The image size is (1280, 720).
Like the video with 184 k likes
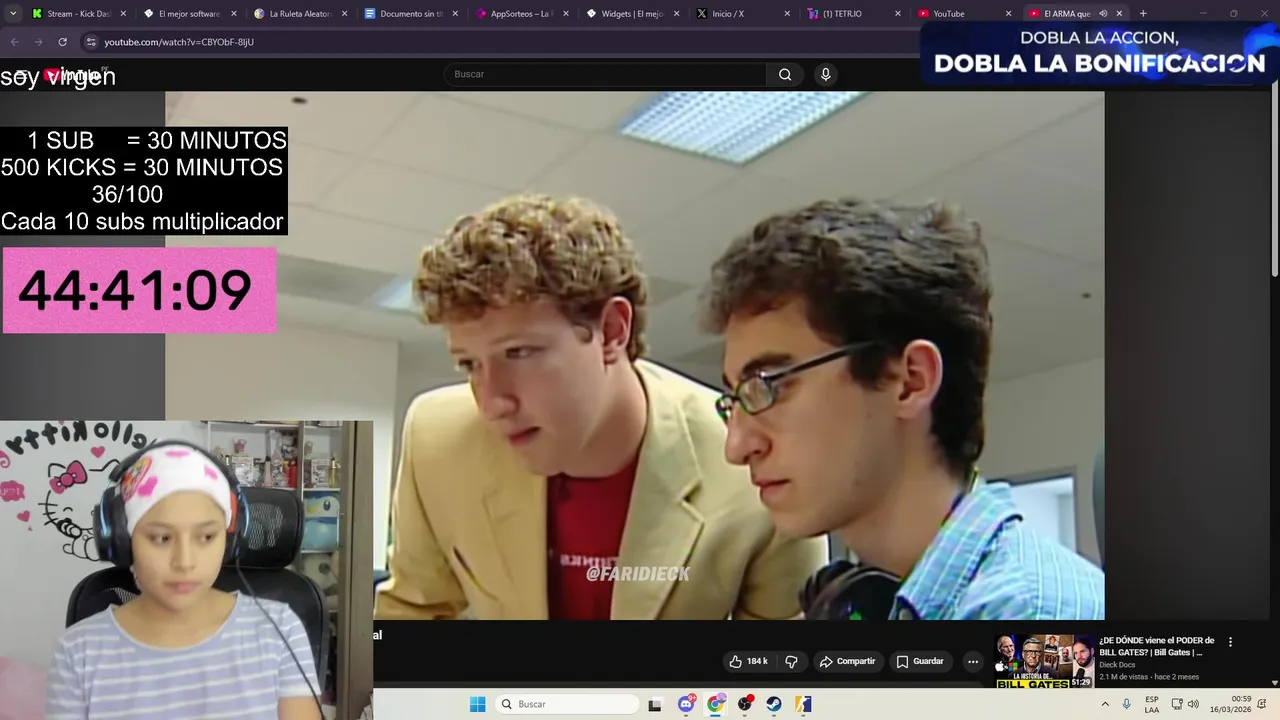(749, 661)
